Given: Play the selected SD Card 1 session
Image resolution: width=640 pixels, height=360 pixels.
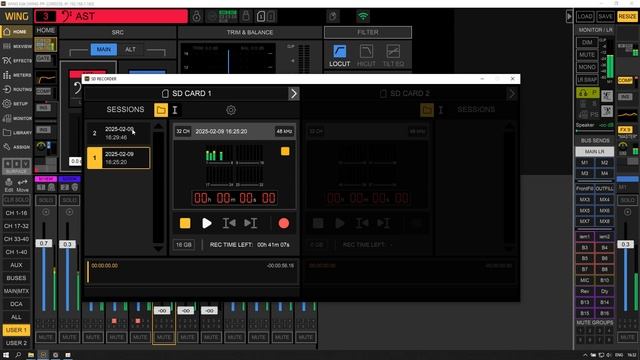Looking at the screenshot, I should pyautogui.click(x=207, y=223).
